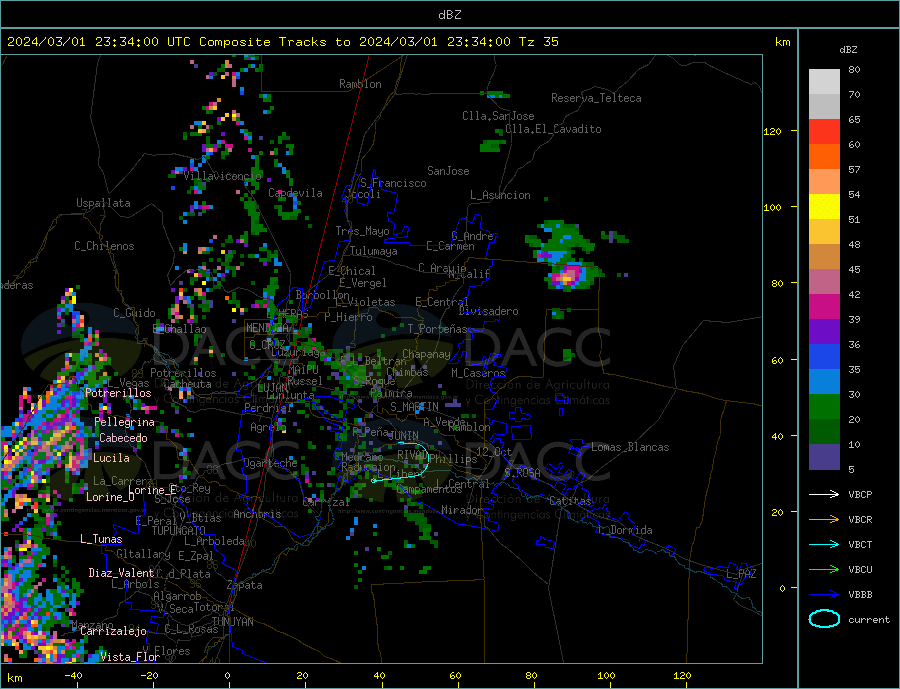Click the VBCT legend label
The height and width of the screenshot is (689, 900).
click(x=860, y=544)
